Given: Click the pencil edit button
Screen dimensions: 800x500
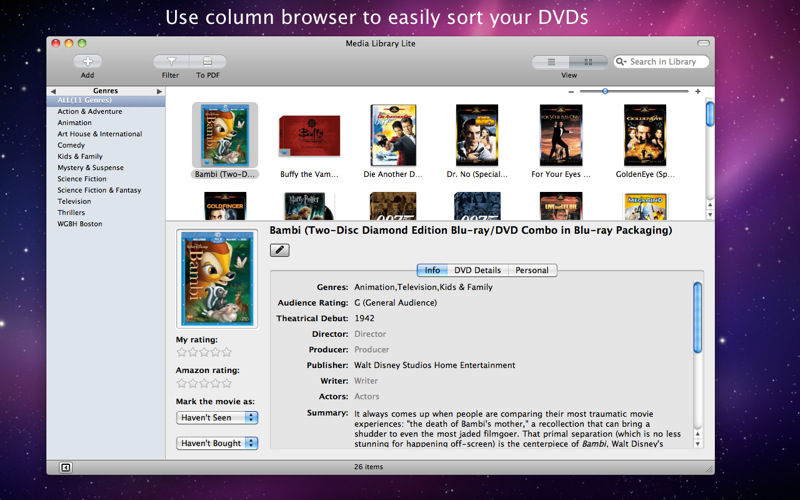Looking at the screenshot, I should (280, 250).
